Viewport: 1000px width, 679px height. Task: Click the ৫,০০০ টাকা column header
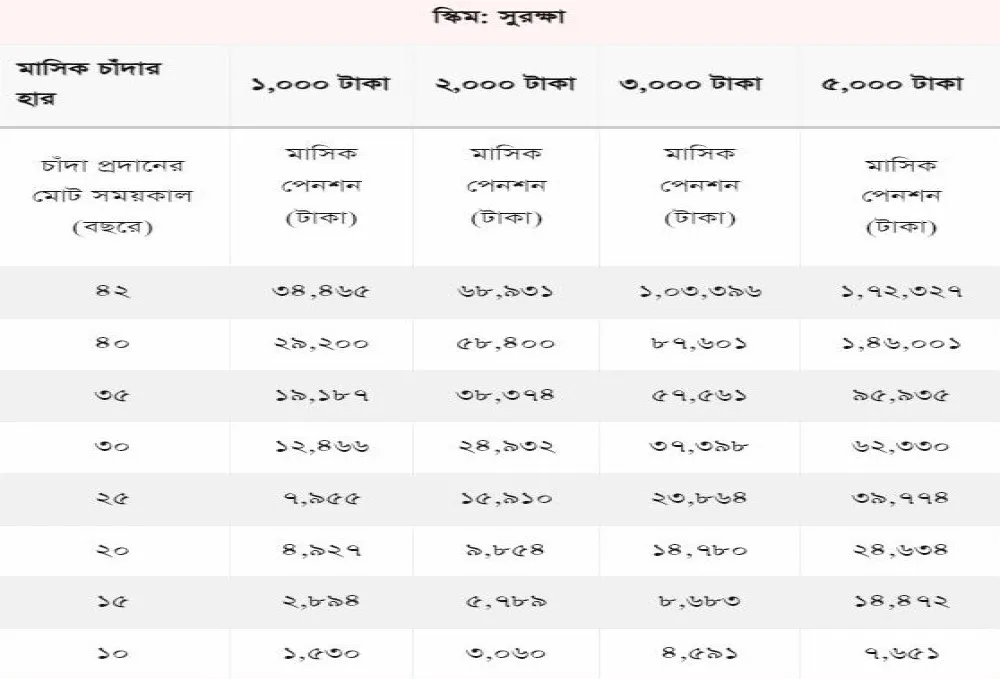(892, 84)
